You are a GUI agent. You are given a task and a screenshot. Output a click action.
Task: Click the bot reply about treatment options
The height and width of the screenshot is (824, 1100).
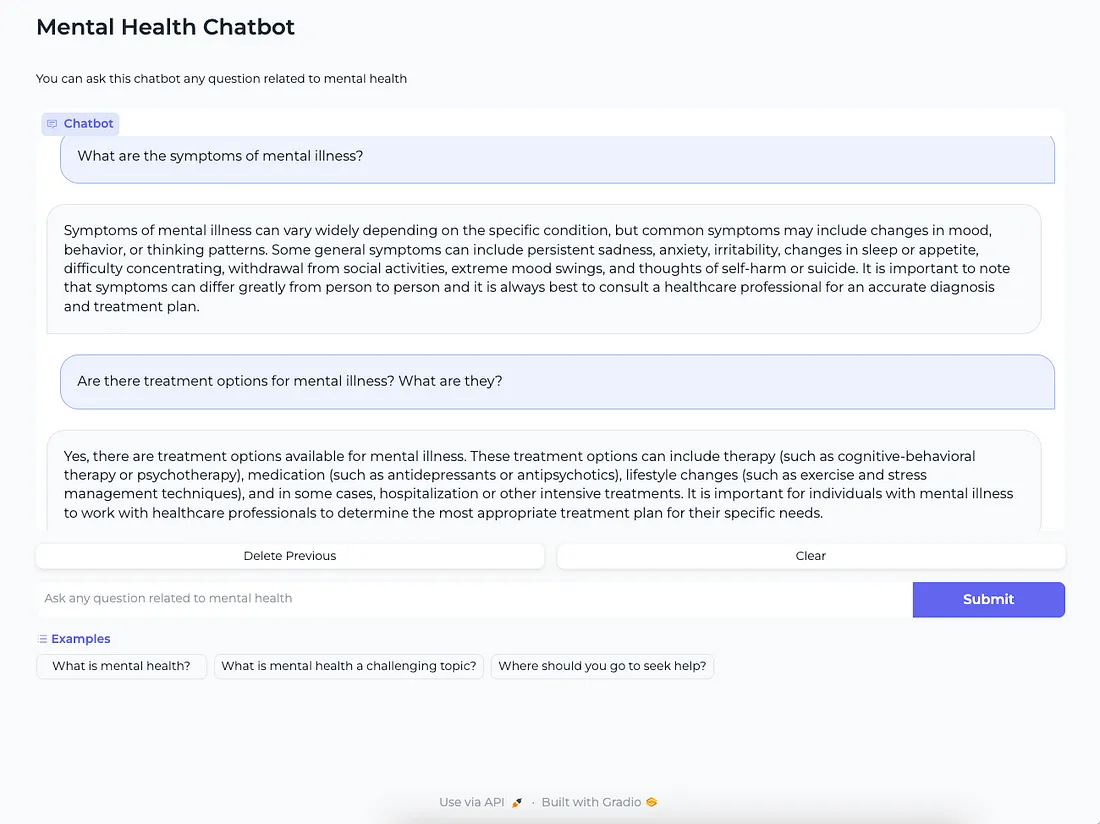click(x=544, y=482)
